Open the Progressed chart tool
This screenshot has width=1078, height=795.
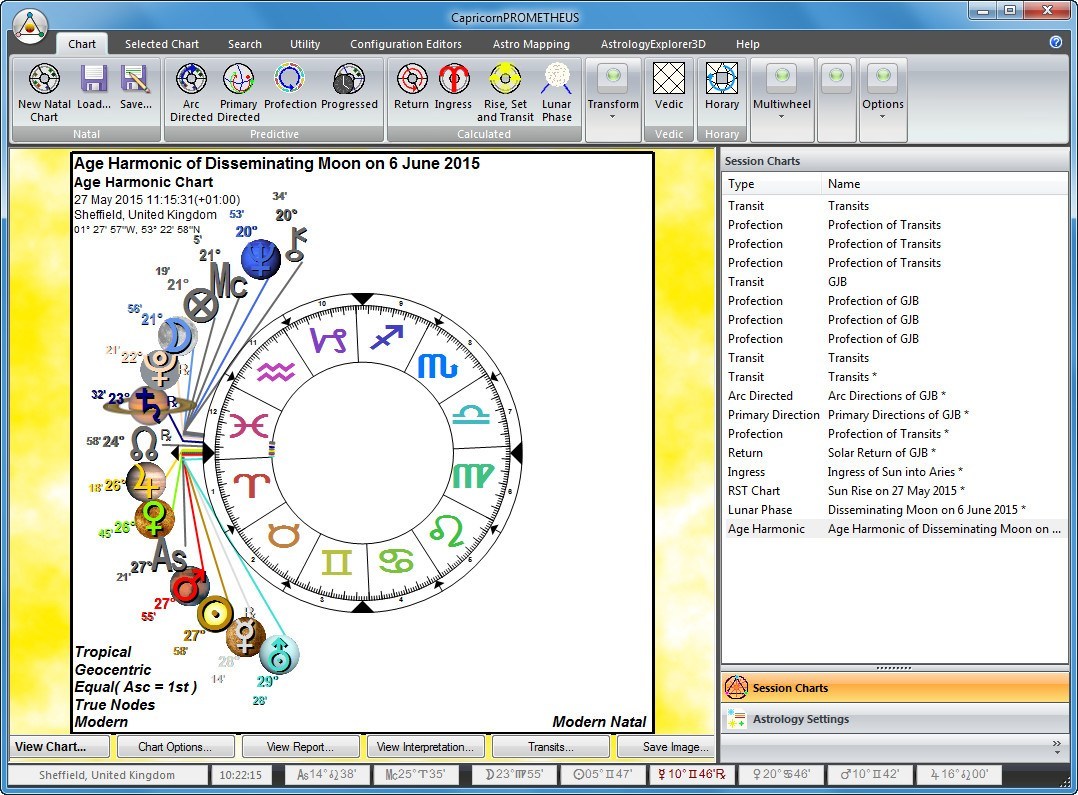coord(349,78)
